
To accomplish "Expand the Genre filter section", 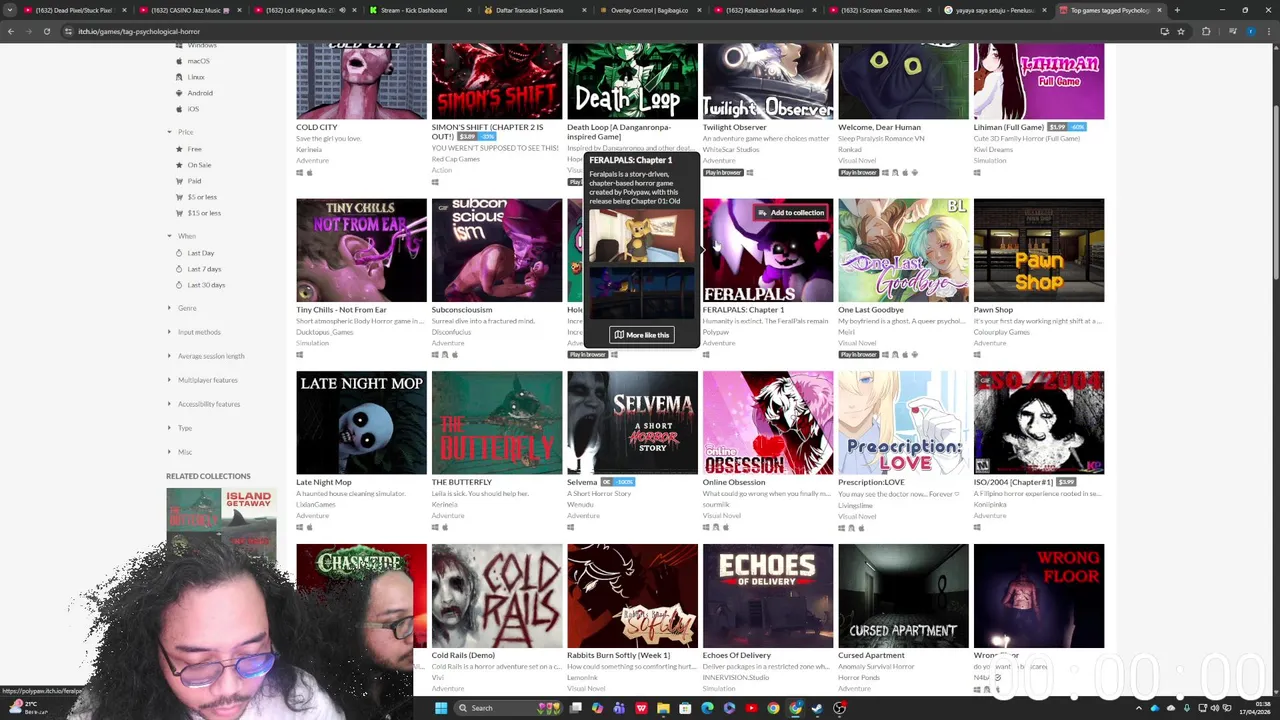I will point(182,308).
